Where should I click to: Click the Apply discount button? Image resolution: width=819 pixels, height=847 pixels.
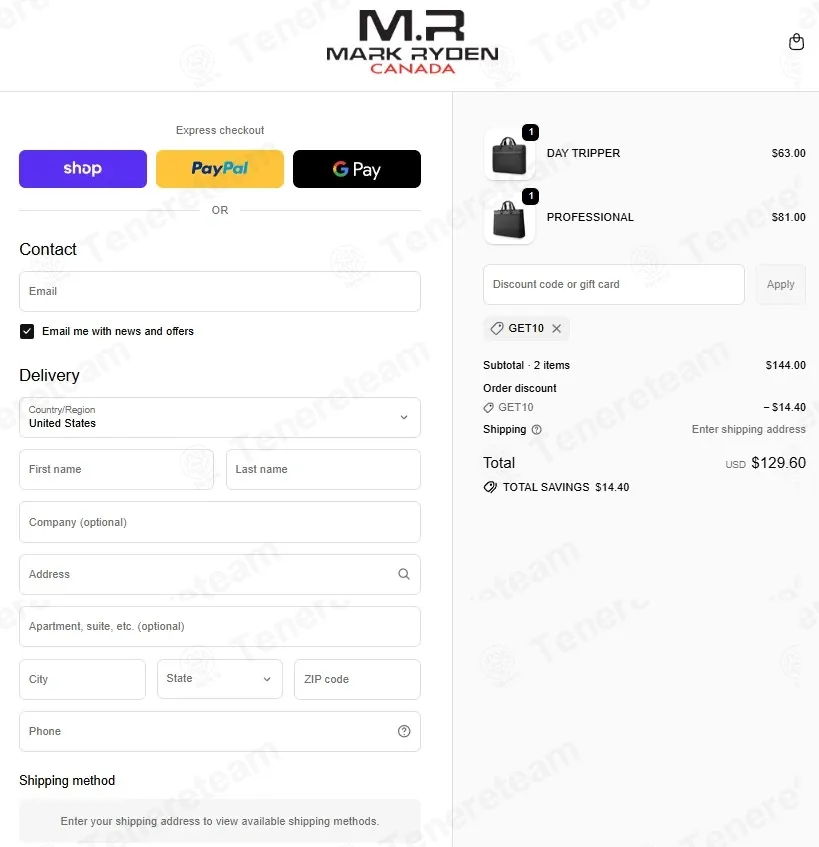(x=781, y=285)
